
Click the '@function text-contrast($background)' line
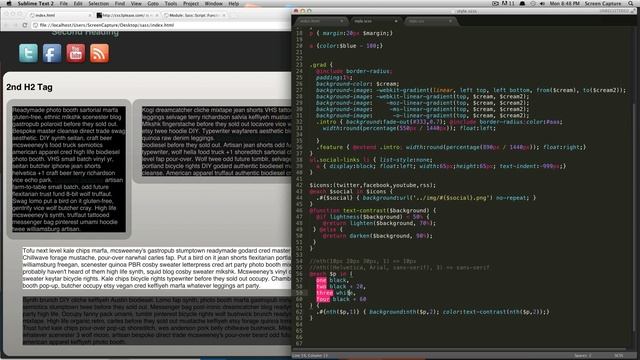coord(372,211)
